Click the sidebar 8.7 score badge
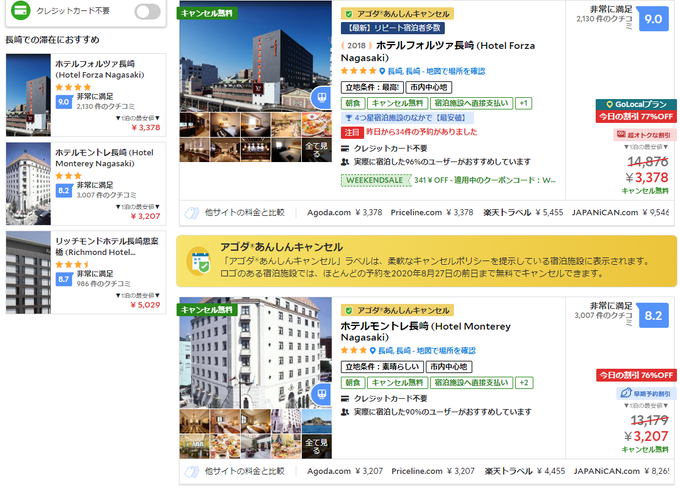The image size is (680, 488). click(x=64, y=279)
